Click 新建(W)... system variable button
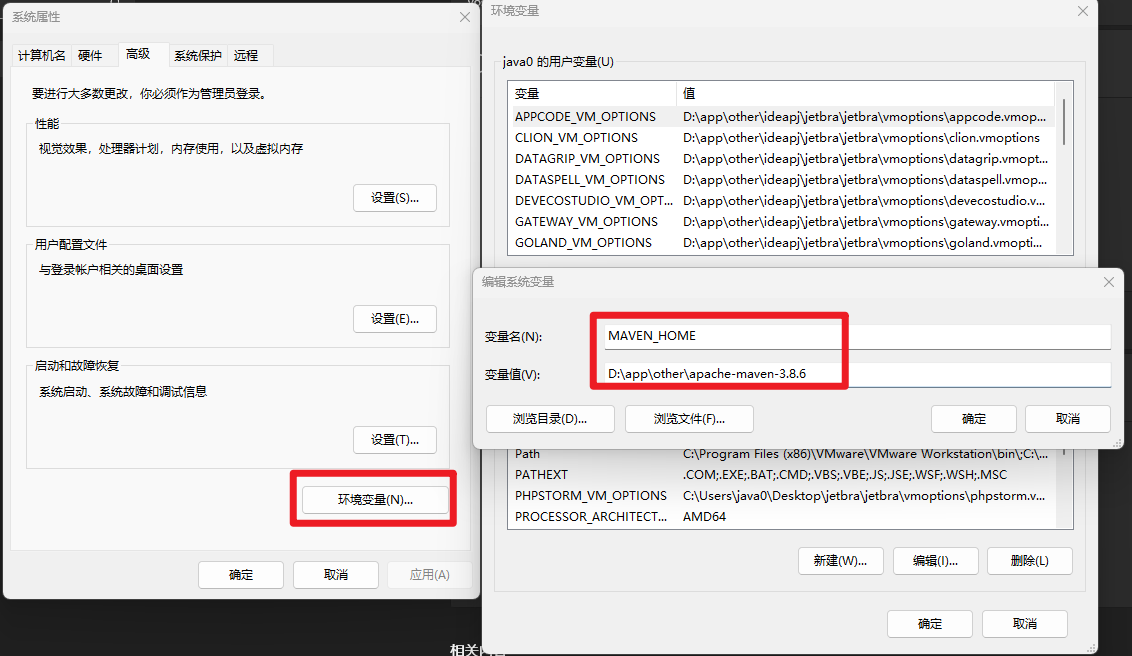Screen dimensions: 1132x656 tap(840, 561)
